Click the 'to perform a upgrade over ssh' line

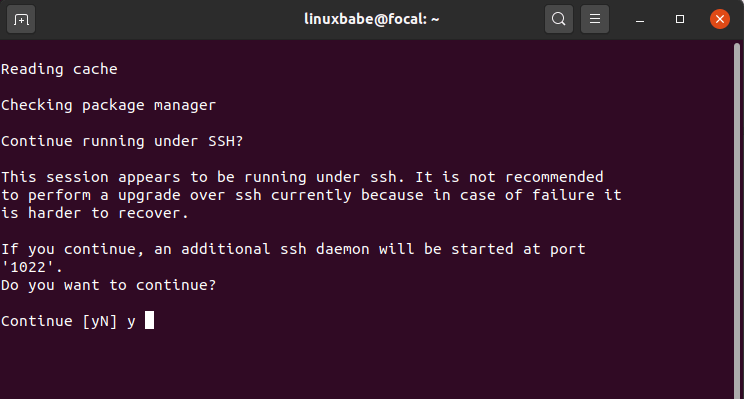pos(311,195)
